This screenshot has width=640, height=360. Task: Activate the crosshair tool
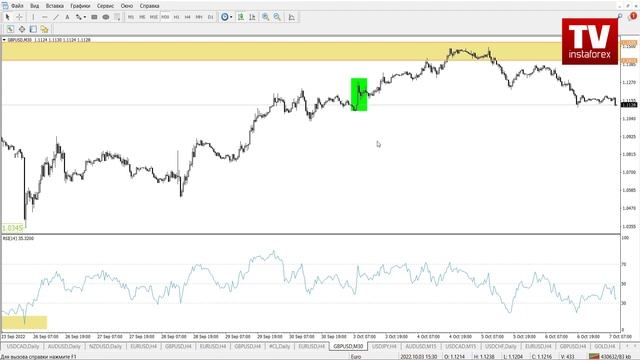pyautogui.click(x=19, y=17)
